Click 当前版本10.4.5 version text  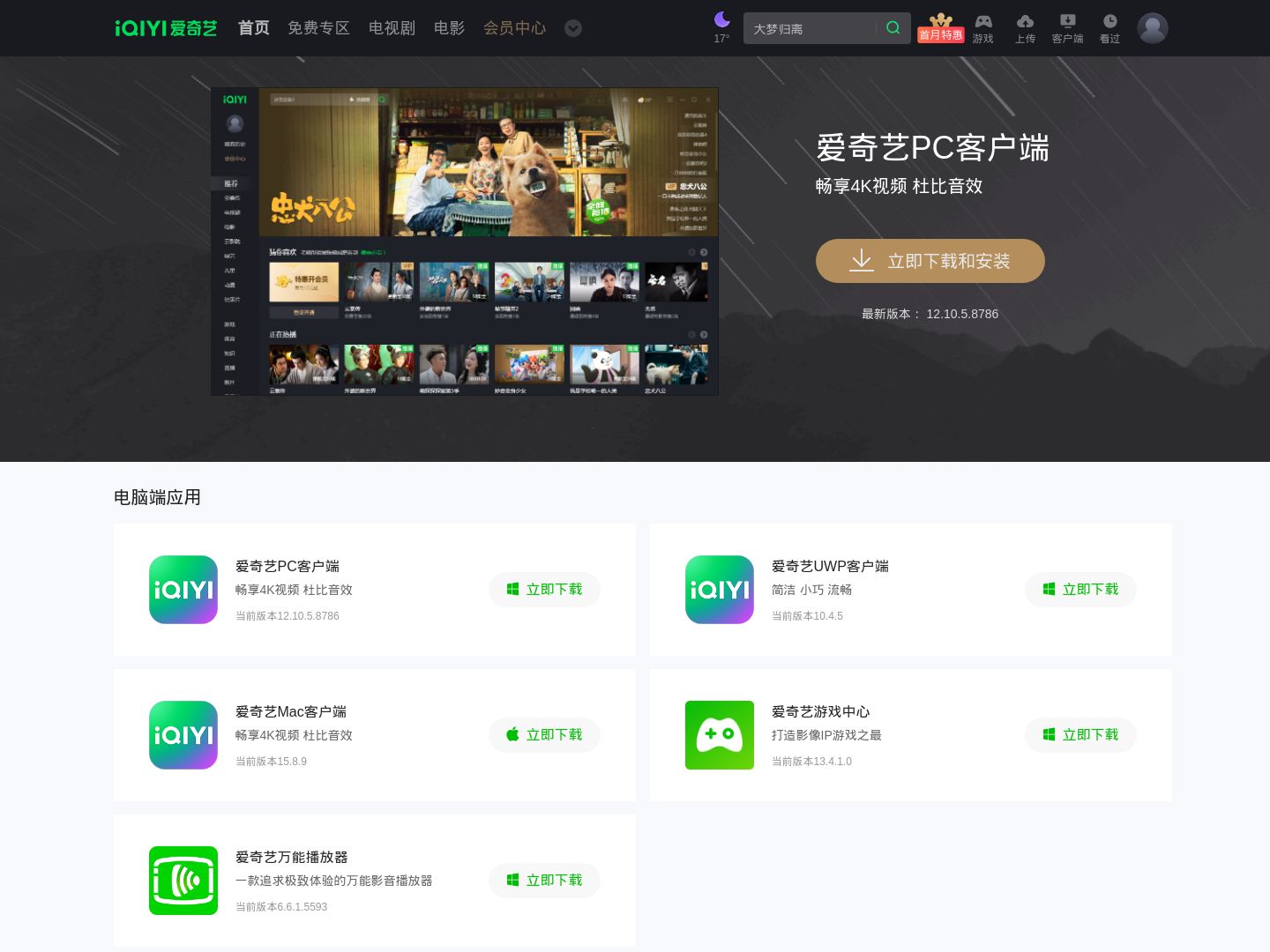tap(807, 616)
